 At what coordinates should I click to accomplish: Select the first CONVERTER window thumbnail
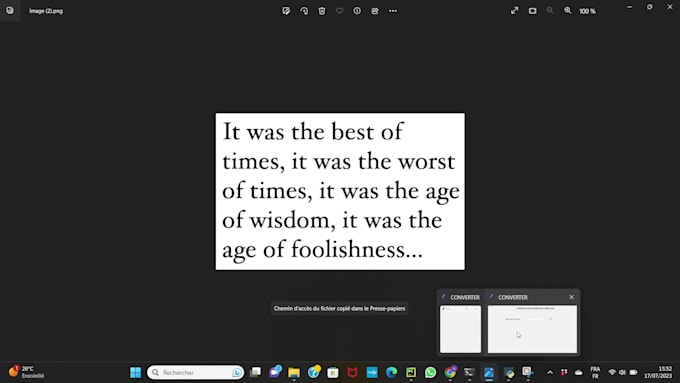(x=461, y=329)
